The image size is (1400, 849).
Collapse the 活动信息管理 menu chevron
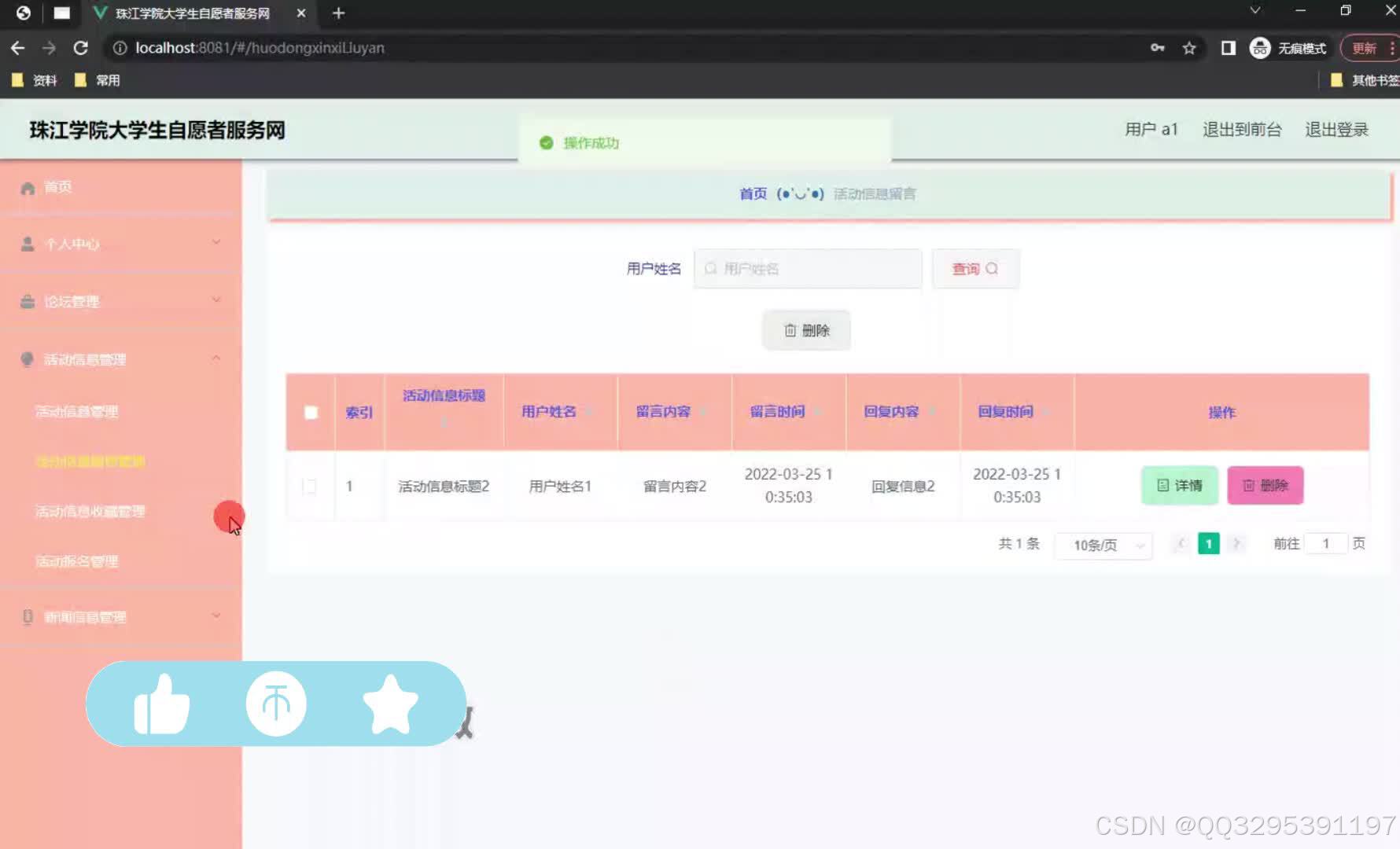pos(216,358)
